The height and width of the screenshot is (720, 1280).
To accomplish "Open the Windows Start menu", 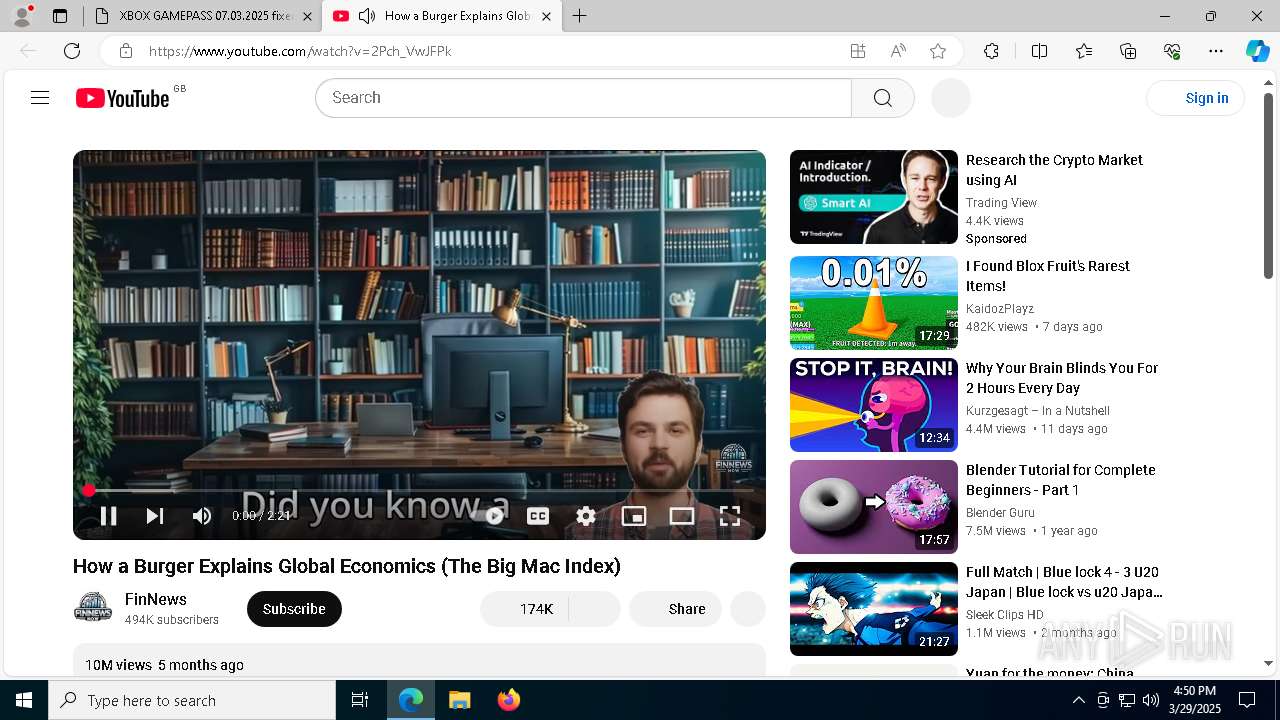I will [x=24, y=700].
